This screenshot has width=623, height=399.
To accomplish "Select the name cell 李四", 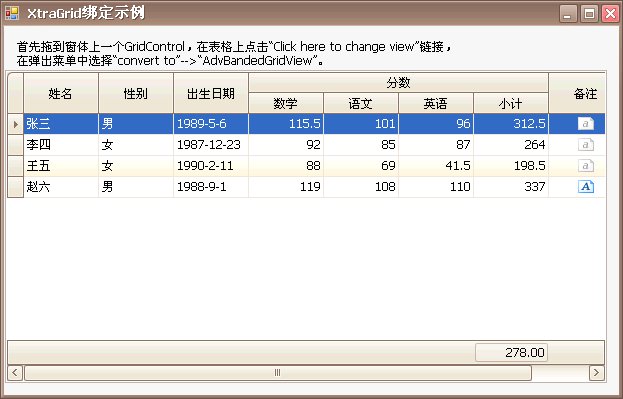I will click(61, 145).
